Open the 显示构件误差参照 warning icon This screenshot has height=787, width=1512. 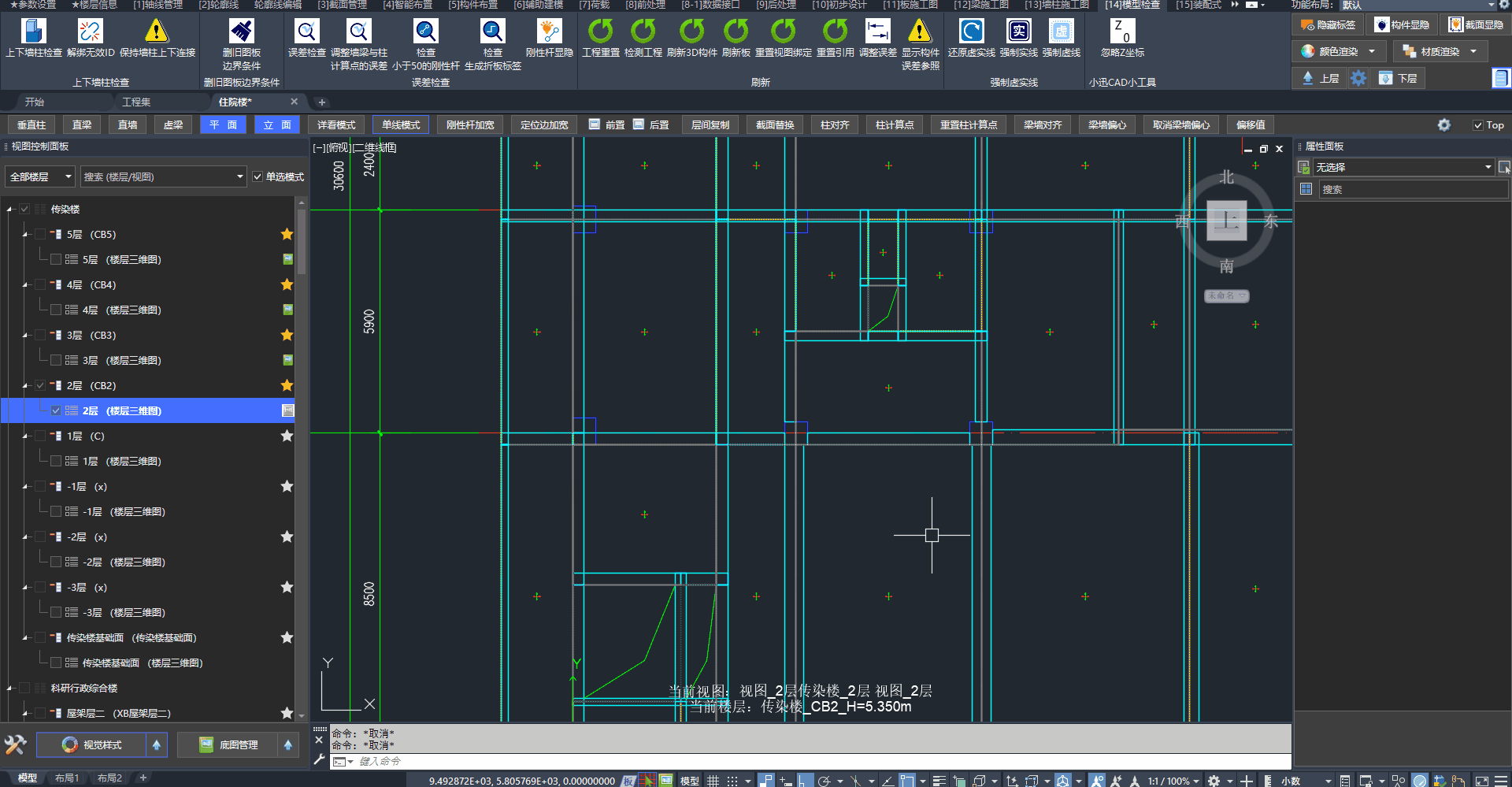pyautogui.click(x=920, y=32)
